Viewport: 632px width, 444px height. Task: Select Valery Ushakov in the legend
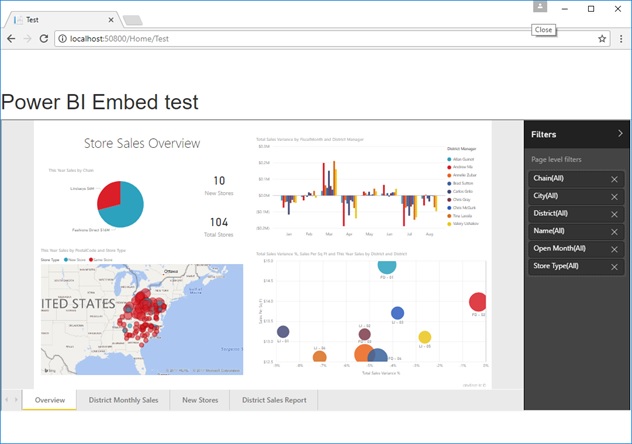coord(463,224)
